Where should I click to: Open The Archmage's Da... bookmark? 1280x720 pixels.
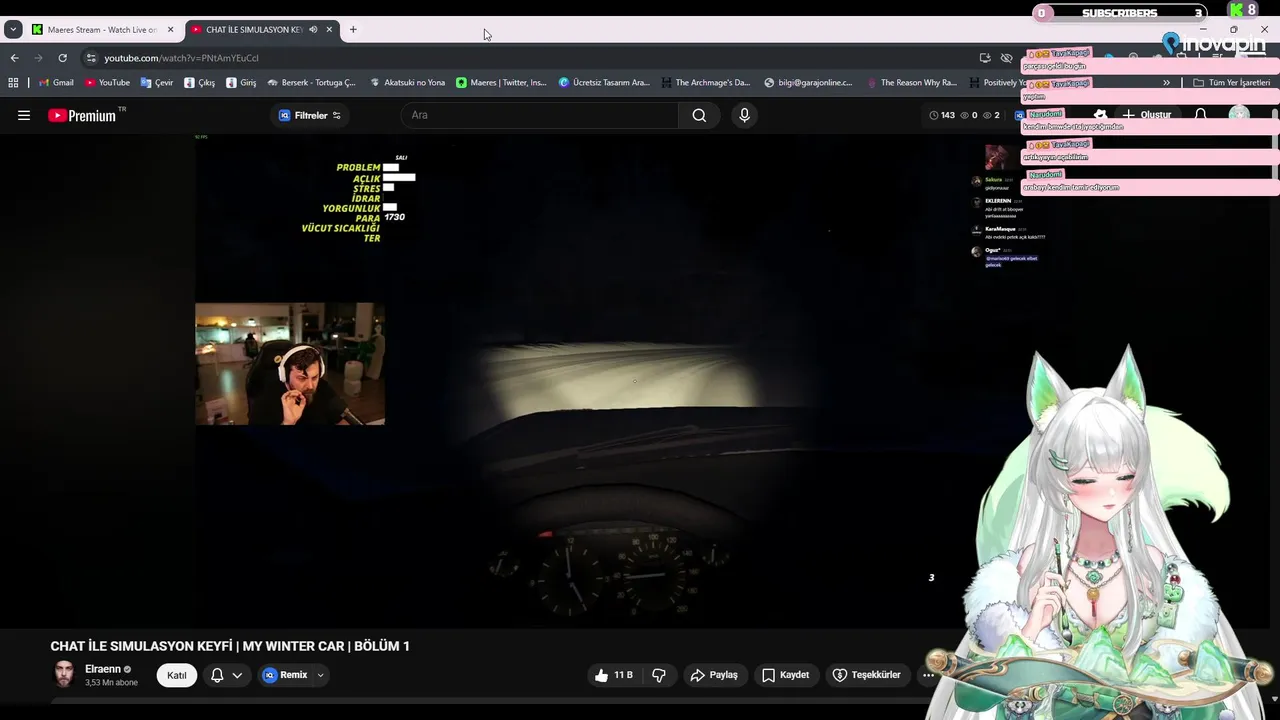(705, 83)
